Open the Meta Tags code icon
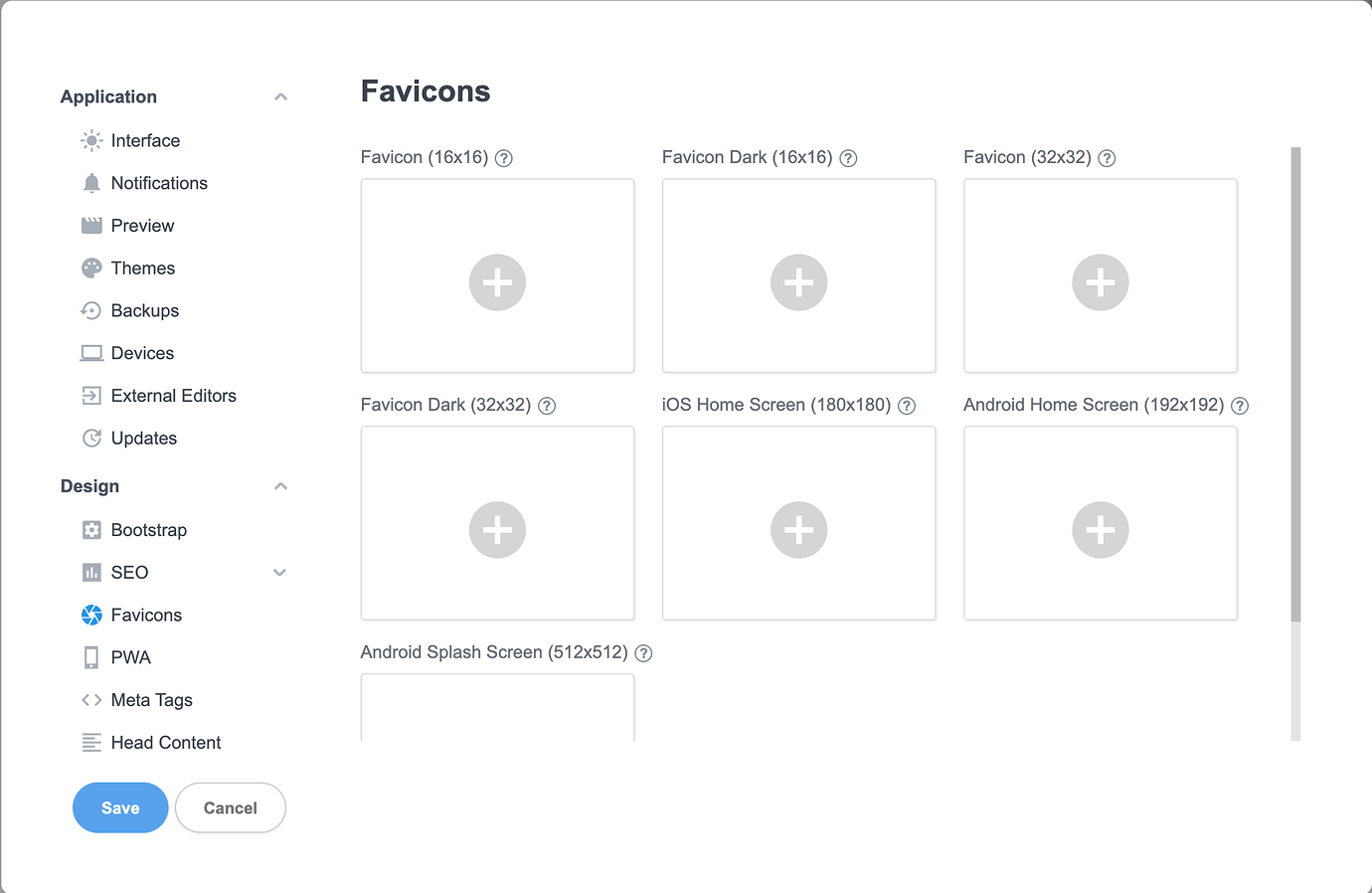The image size is (1372, 893). 90,699
